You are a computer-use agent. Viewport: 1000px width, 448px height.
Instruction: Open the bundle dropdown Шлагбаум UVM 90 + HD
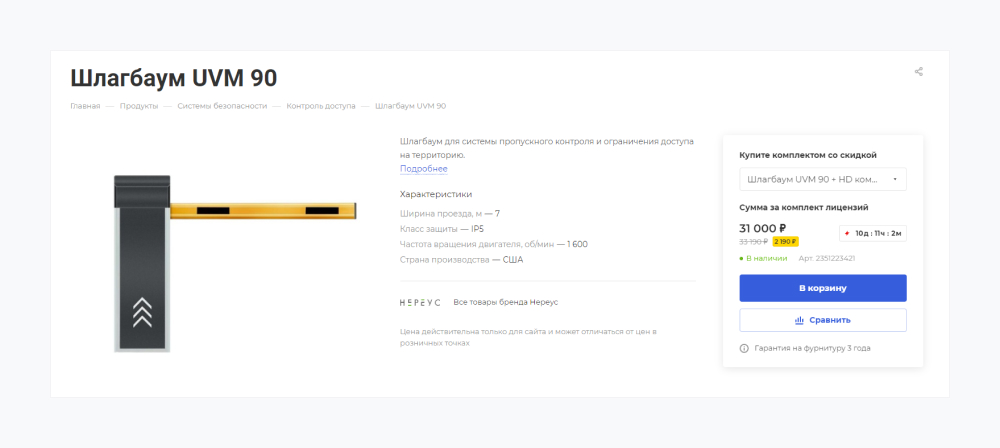coord(823,179)
